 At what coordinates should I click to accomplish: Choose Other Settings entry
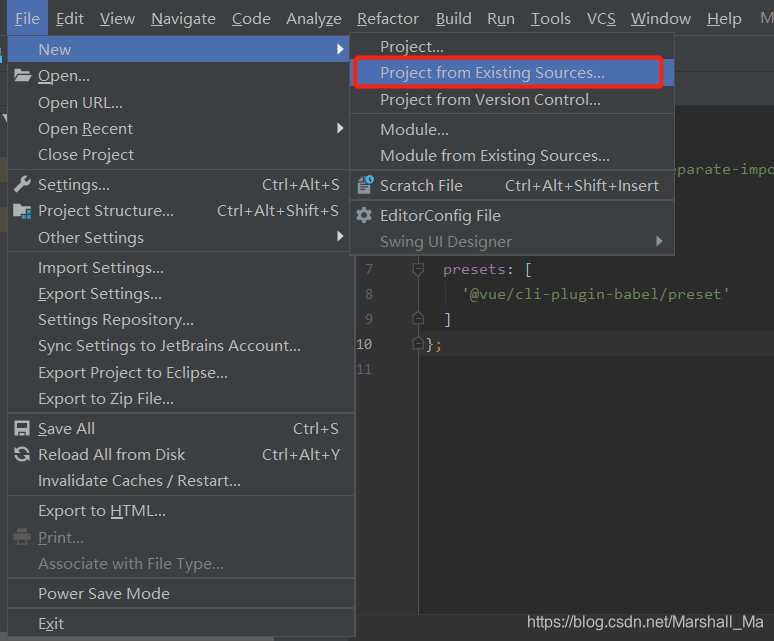pyautogui.click(x=179, y=237)
